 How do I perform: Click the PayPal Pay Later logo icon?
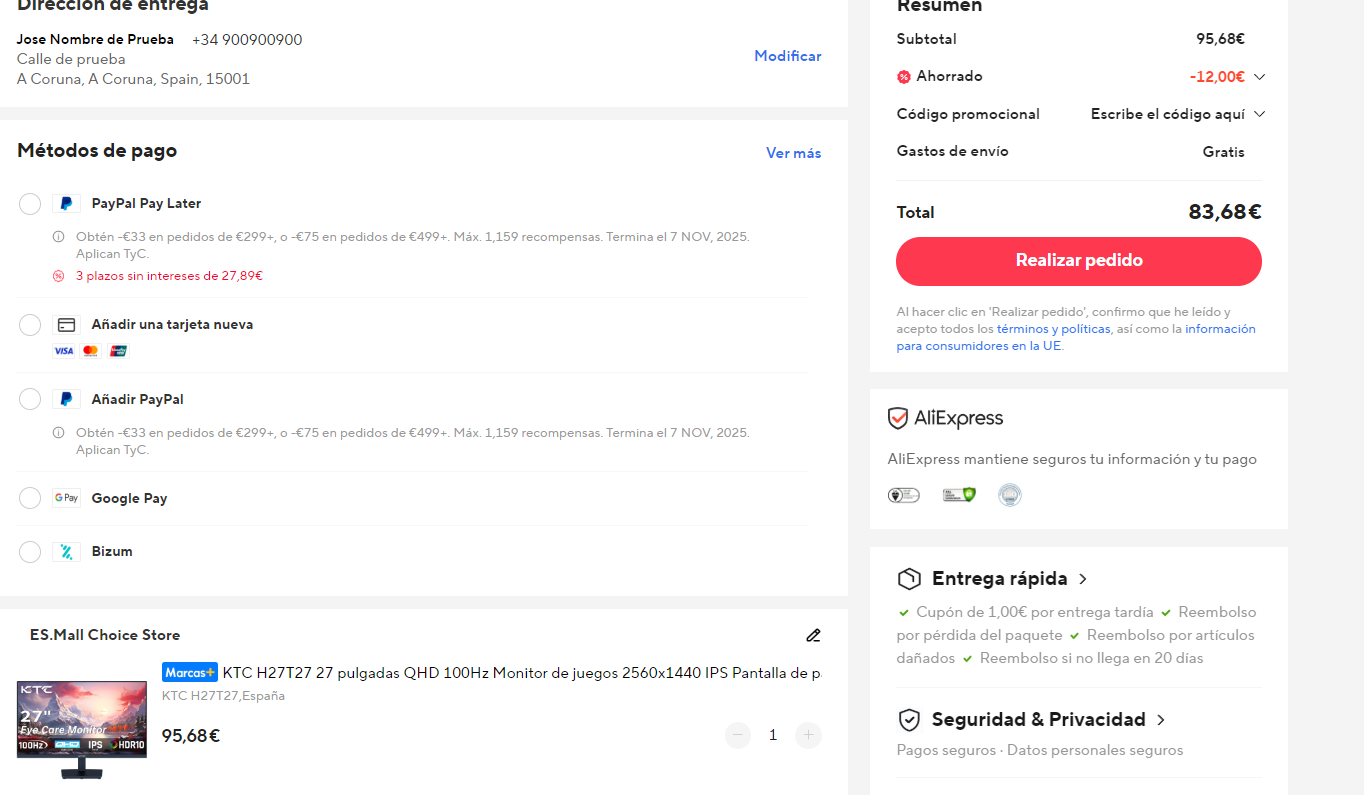click(x=66, y=203)
